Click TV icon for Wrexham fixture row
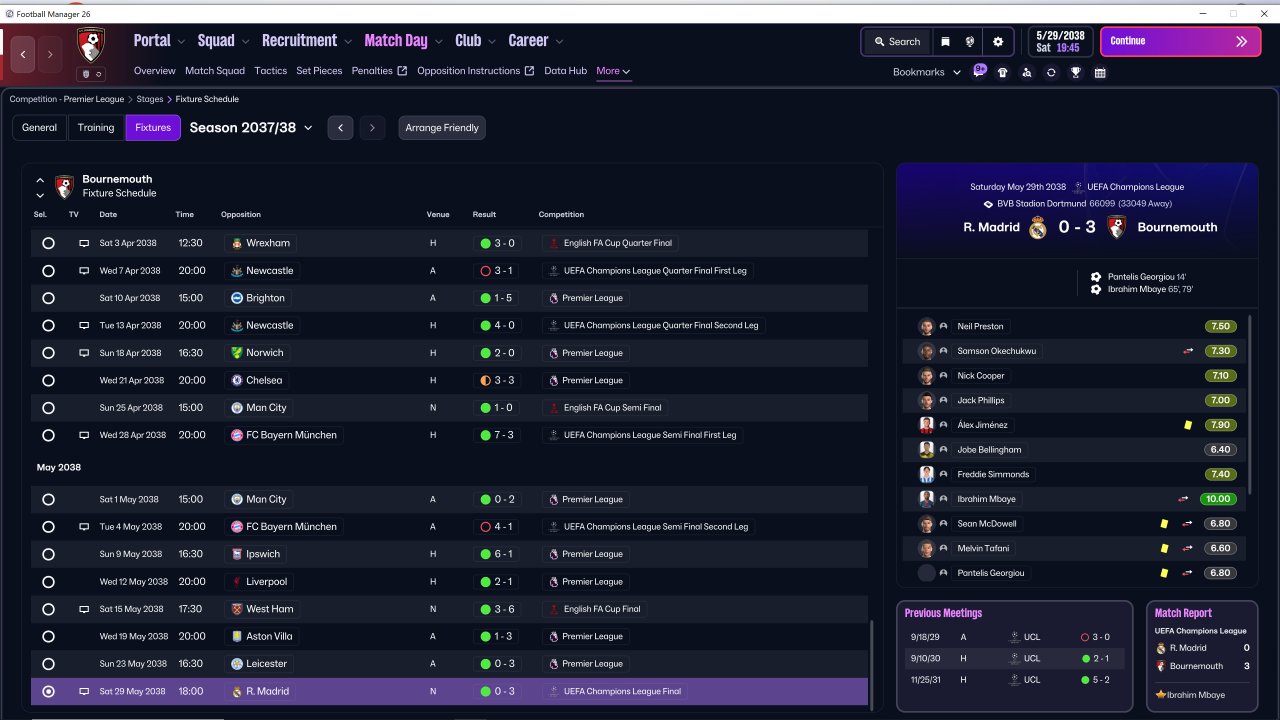The width and height of the screenshot is (1280, 720). coord(84,243)
